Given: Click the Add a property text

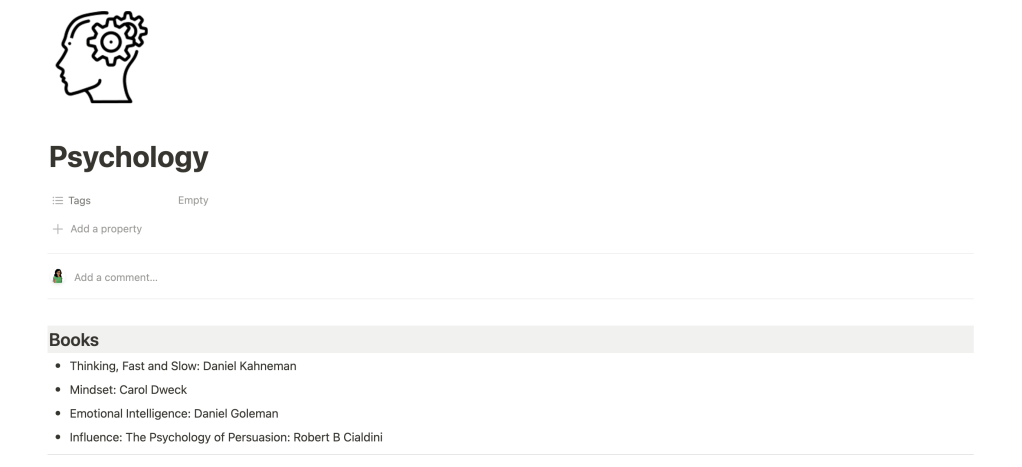Looking at the screenshot, I should click(106, 229).
